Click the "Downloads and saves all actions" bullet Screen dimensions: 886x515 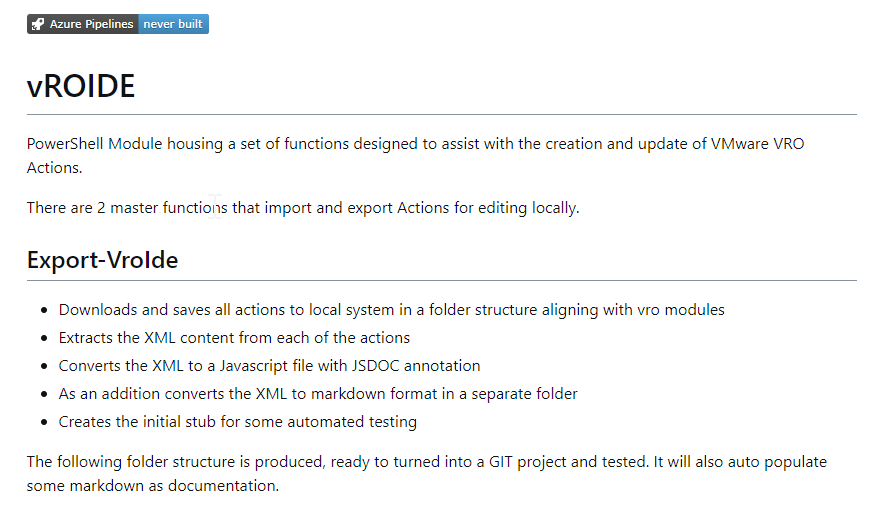click(391, 310)
